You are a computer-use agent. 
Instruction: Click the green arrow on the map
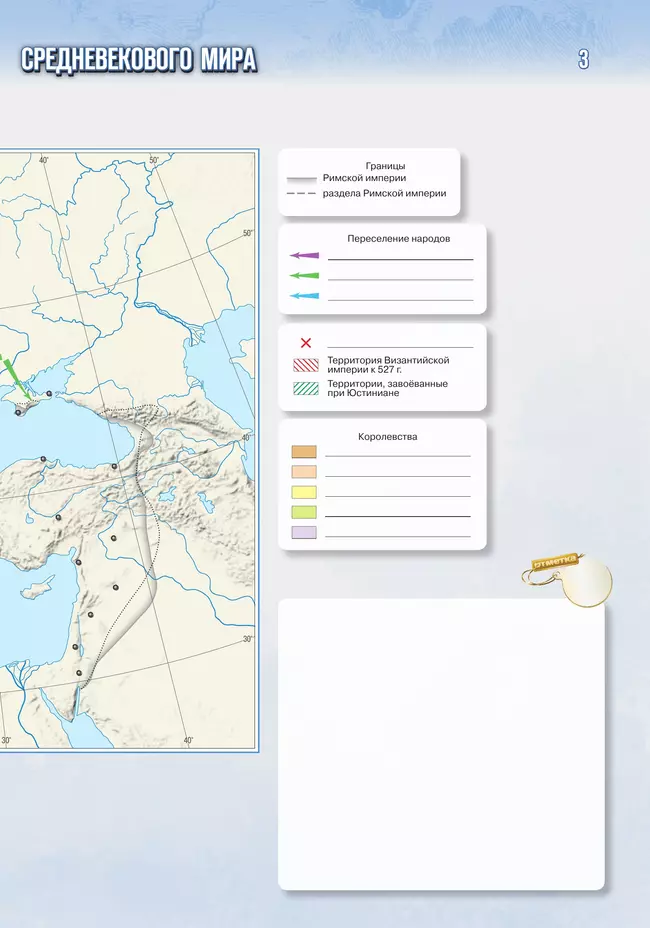tap(7, 370)
